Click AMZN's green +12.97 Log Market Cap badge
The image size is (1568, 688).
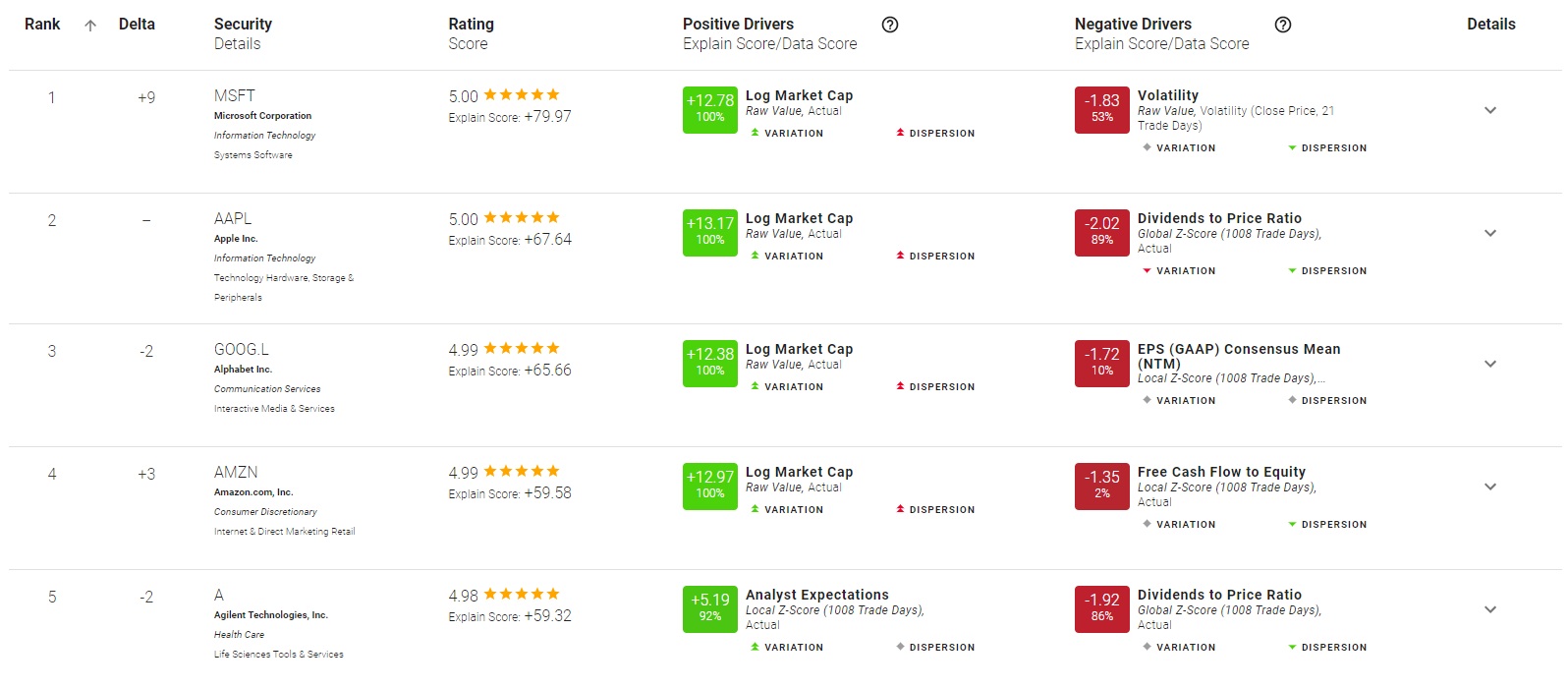point(710,486)
